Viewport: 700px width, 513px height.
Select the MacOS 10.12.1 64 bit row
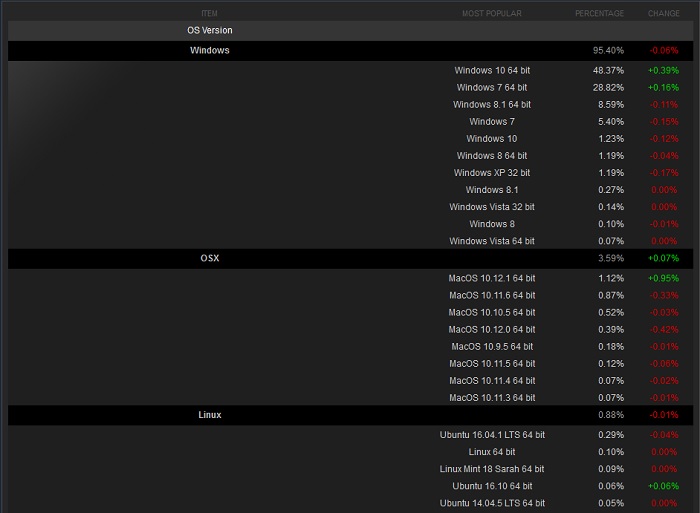491,278
